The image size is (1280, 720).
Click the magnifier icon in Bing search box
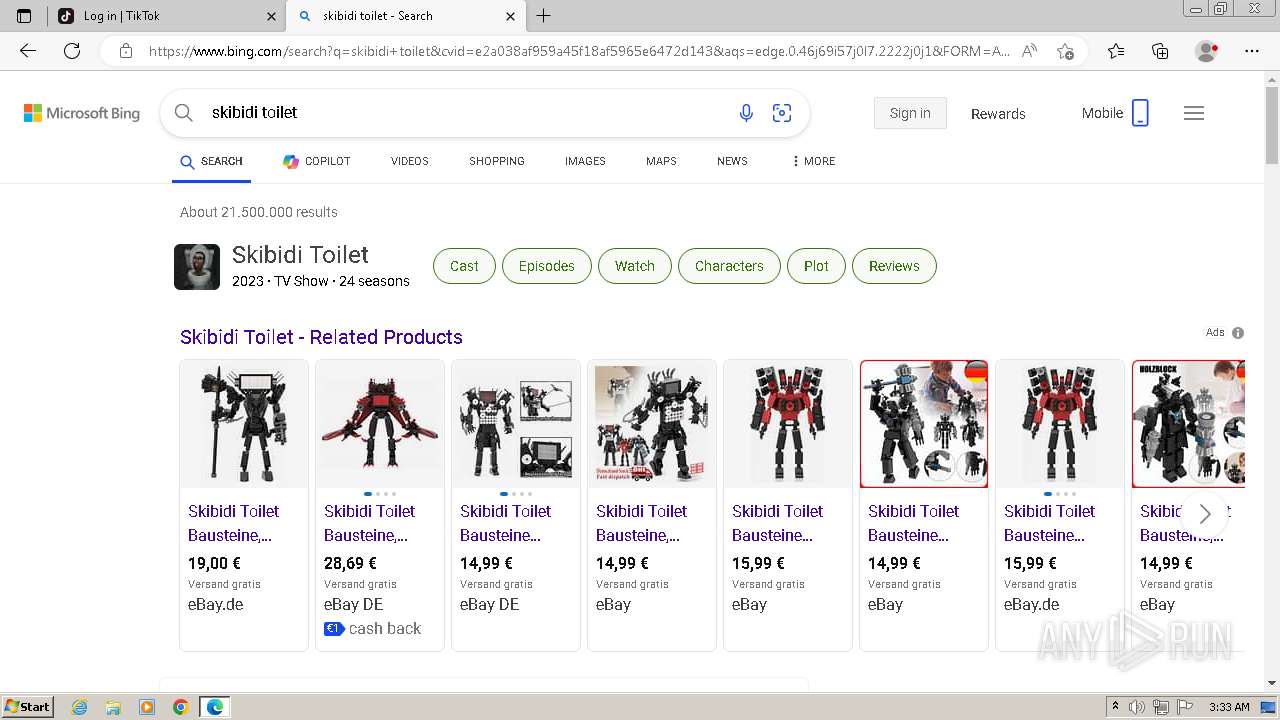click(184, 113)
